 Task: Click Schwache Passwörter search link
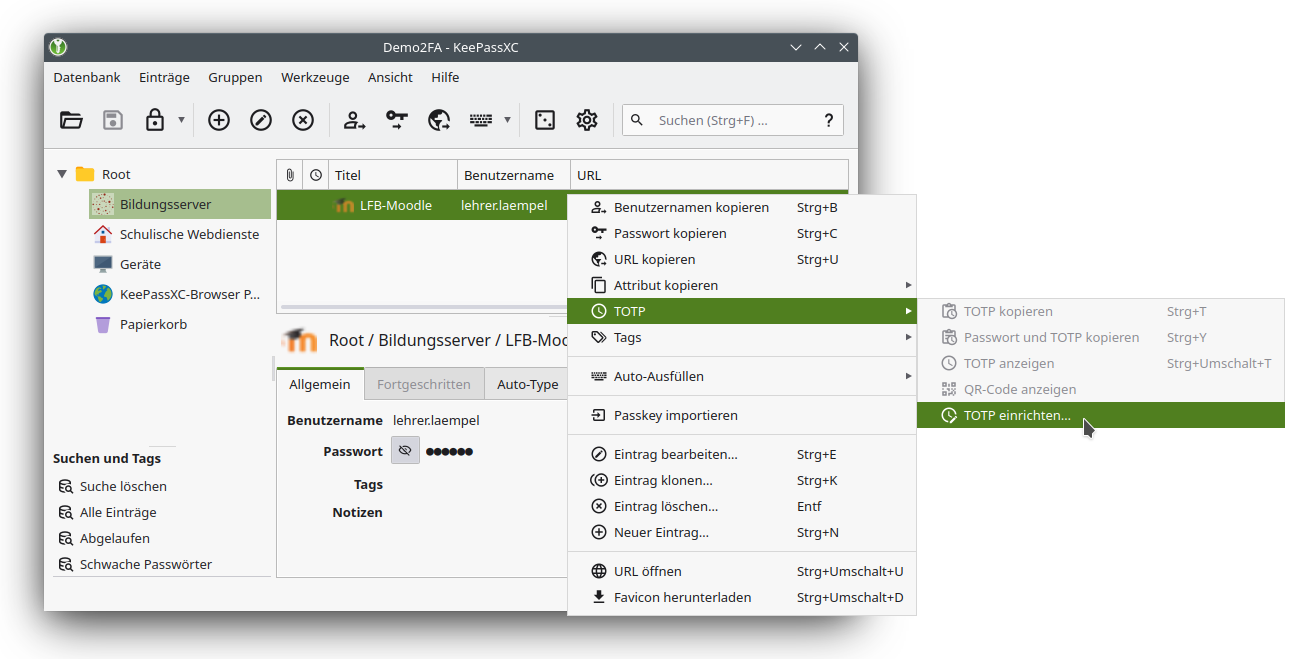coord(145,564)
